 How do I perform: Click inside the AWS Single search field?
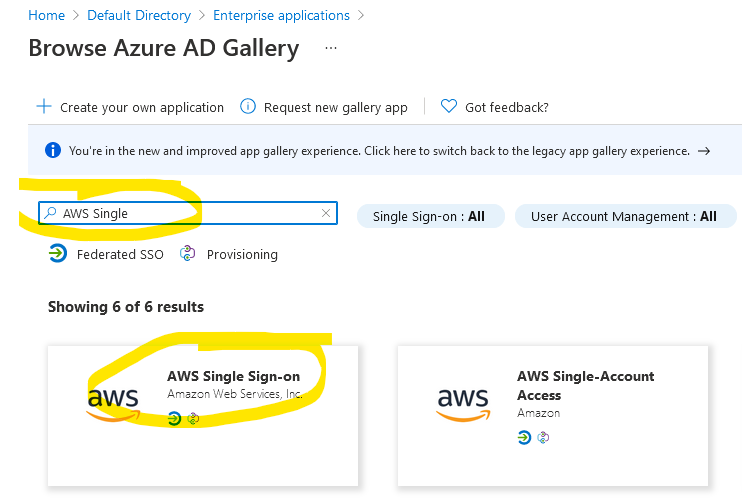click(x=188, y=213)
